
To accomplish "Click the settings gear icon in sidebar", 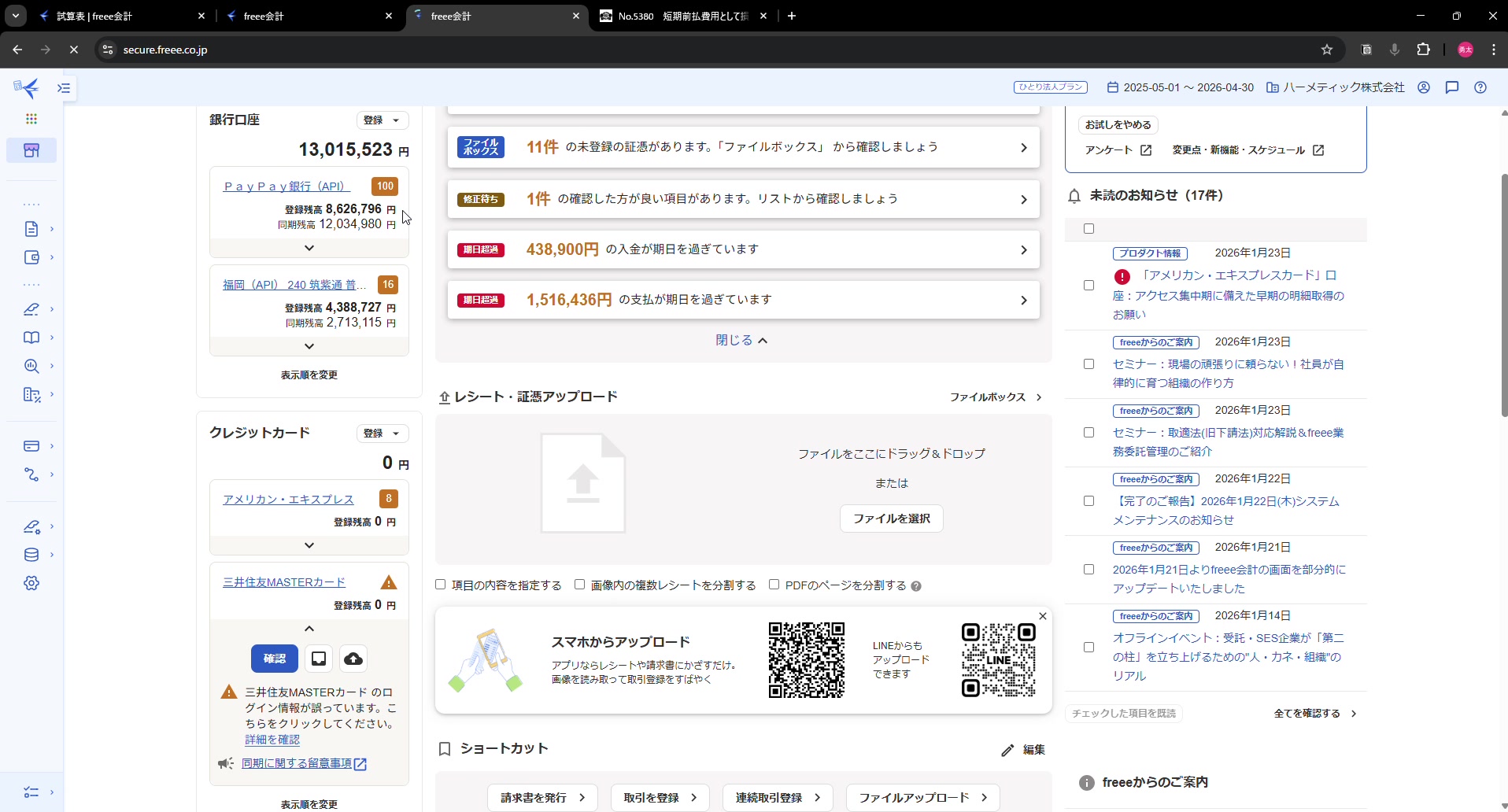I will [31, 583].
